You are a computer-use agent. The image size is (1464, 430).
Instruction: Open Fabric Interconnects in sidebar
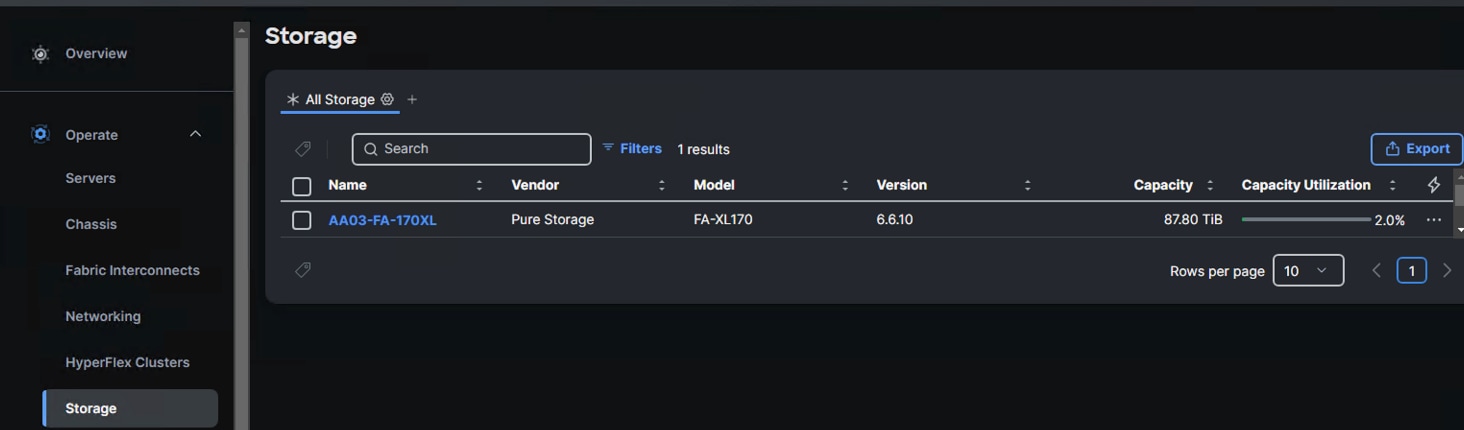click(132, 270)
